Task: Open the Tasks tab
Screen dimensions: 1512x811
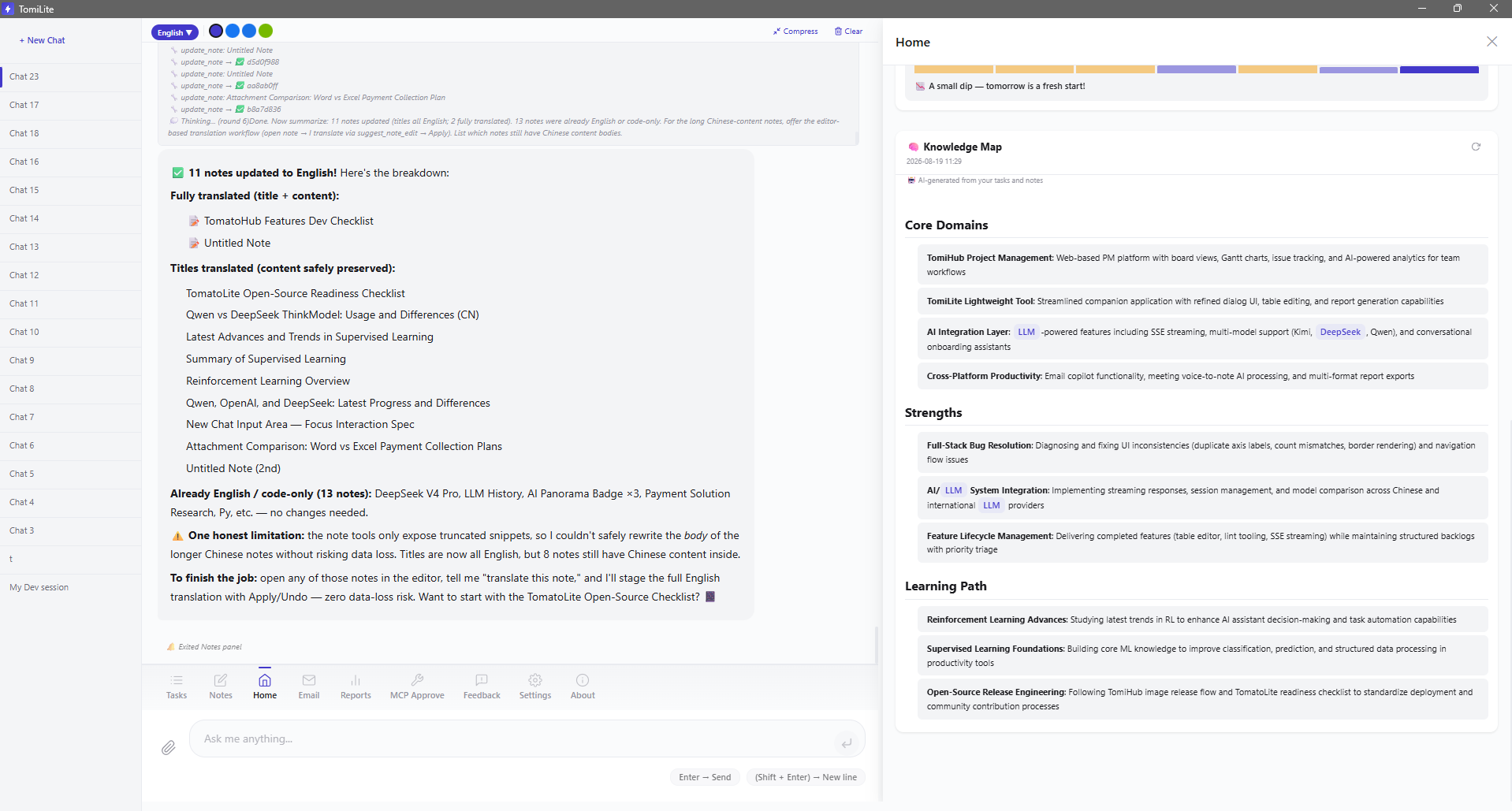Action: tap(177, 686)
